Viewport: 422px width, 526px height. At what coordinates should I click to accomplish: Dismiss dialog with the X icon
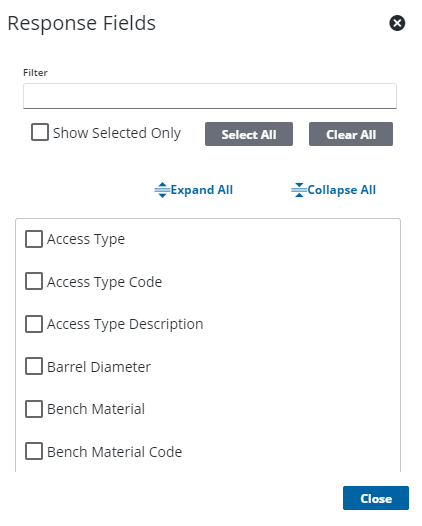(x=397, y=23)
